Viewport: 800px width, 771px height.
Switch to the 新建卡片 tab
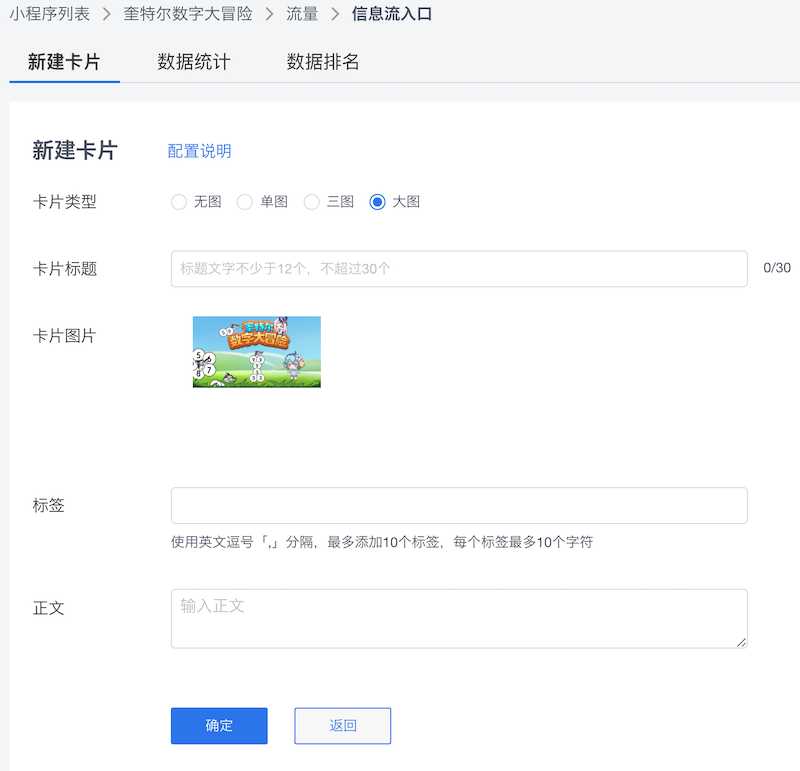pyautogui.click(x=64, y=62)
